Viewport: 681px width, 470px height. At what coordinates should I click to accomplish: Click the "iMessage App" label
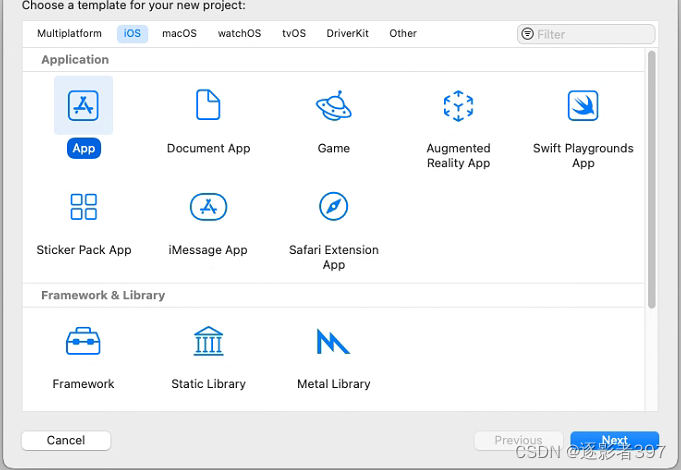point(208,250)
